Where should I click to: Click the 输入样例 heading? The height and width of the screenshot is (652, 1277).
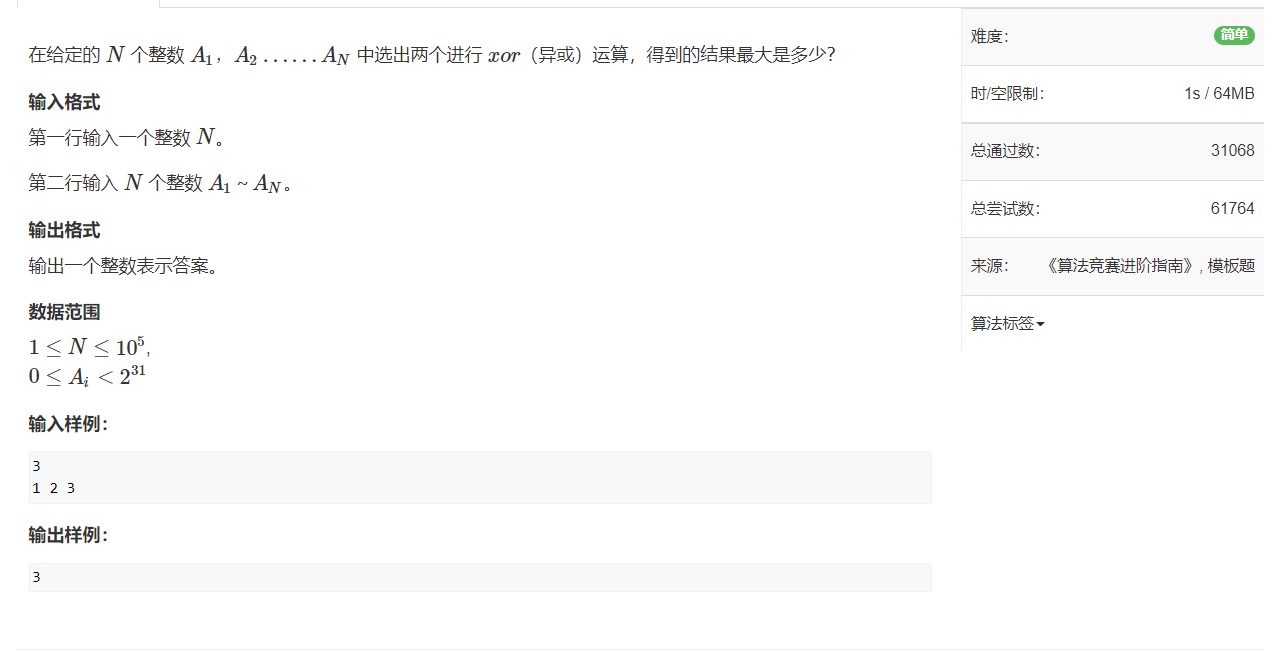coord(68,424)
